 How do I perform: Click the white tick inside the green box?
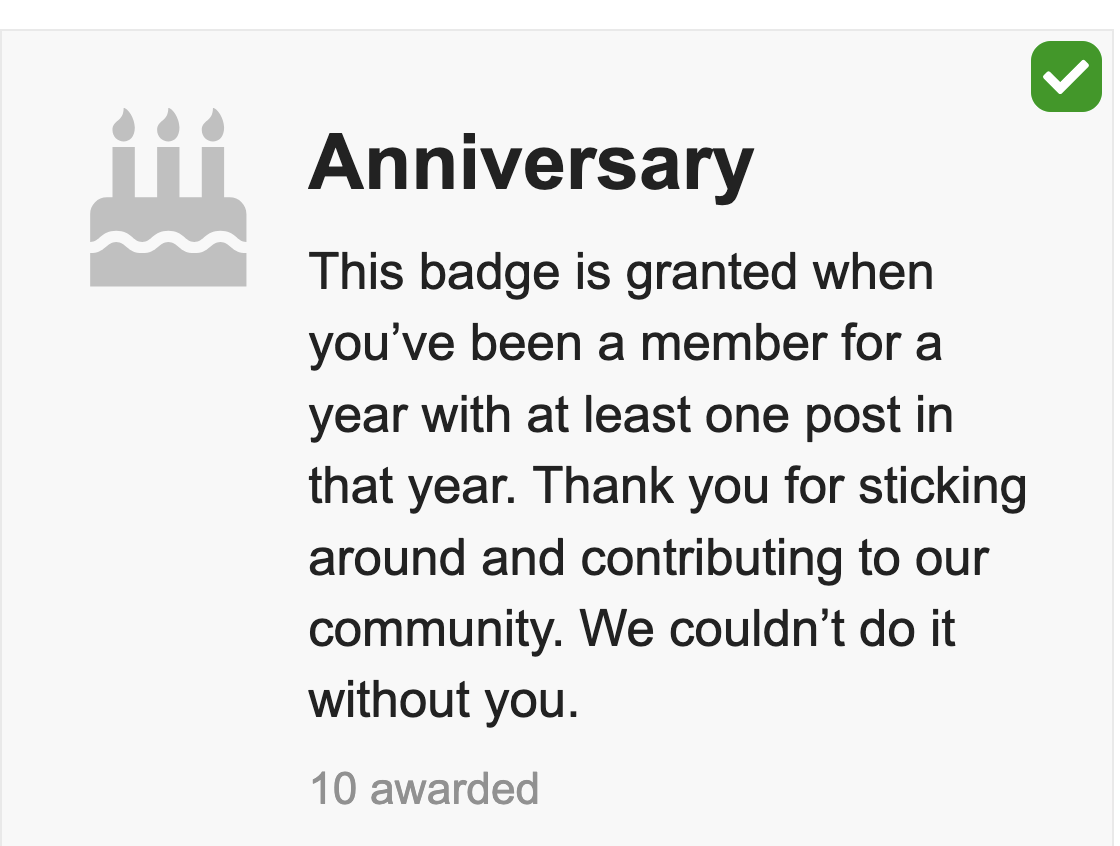[x=1066, y=75]
